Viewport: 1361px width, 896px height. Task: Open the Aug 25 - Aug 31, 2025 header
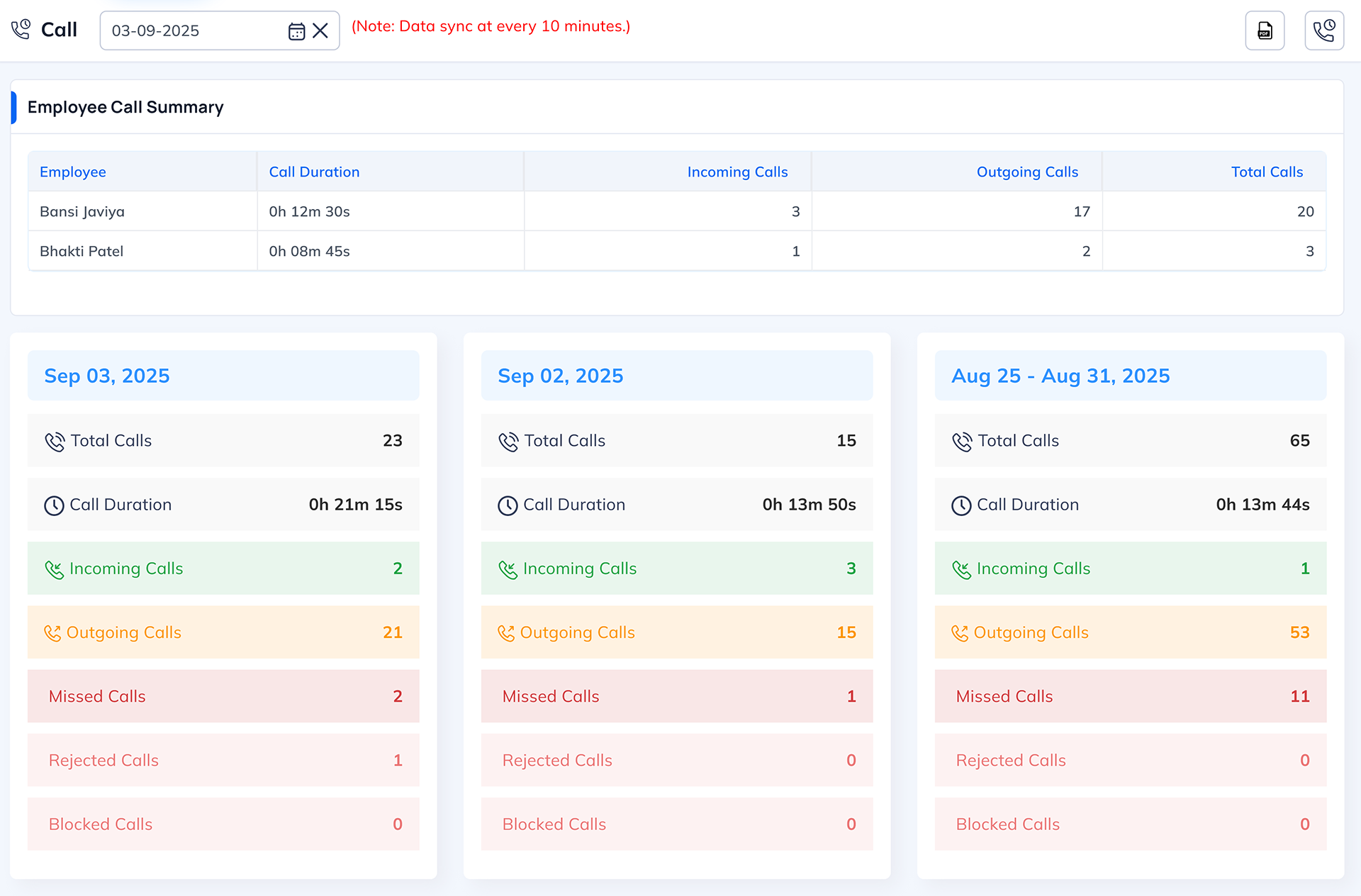1060,376
